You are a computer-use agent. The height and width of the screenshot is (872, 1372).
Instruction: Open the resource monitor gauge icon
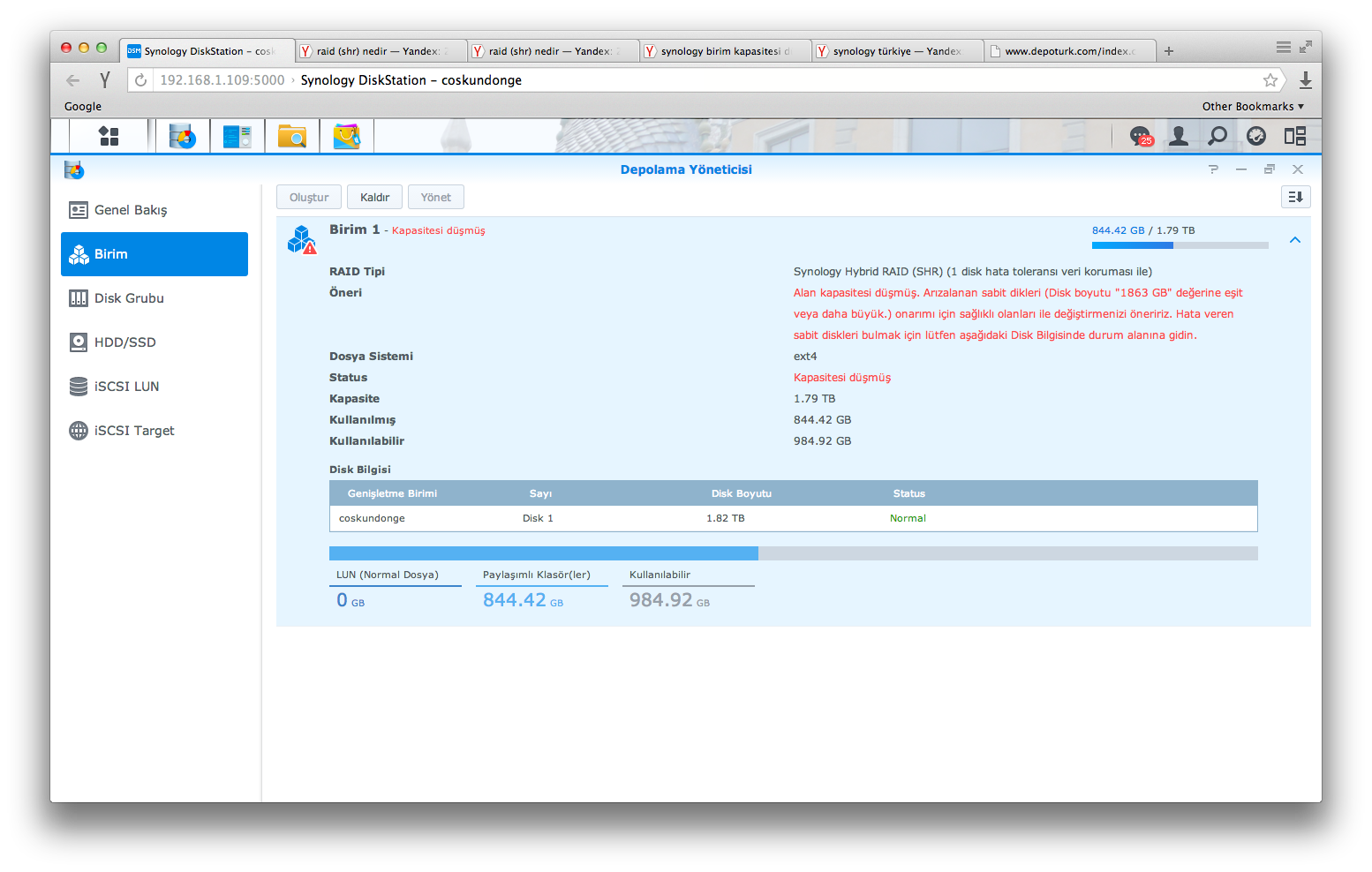click(1256, 136)
